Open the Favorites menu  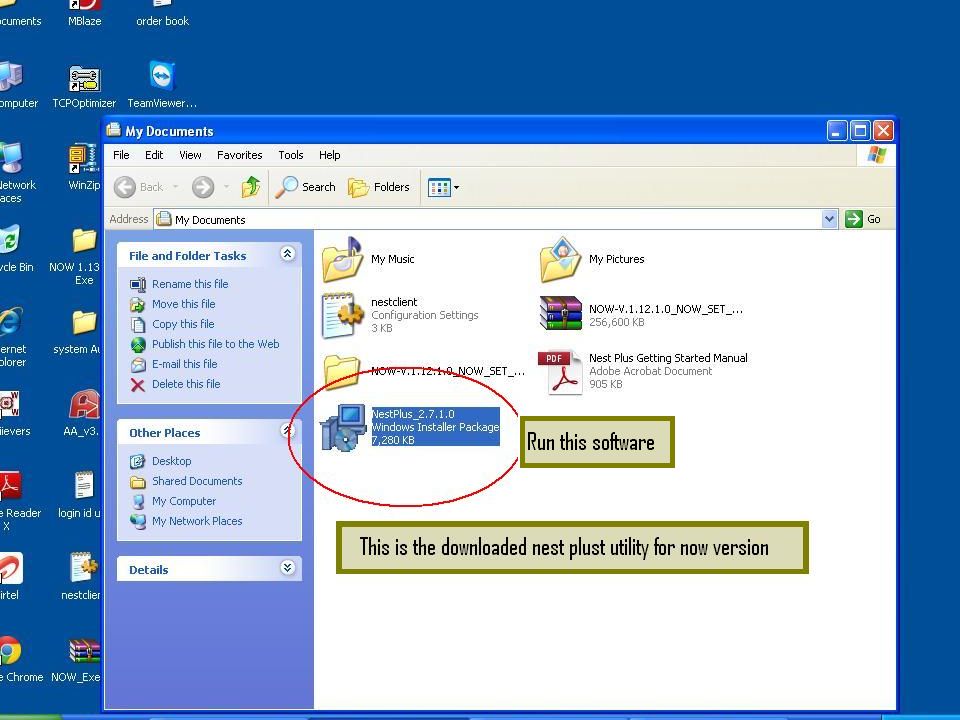tap(239, 155)
